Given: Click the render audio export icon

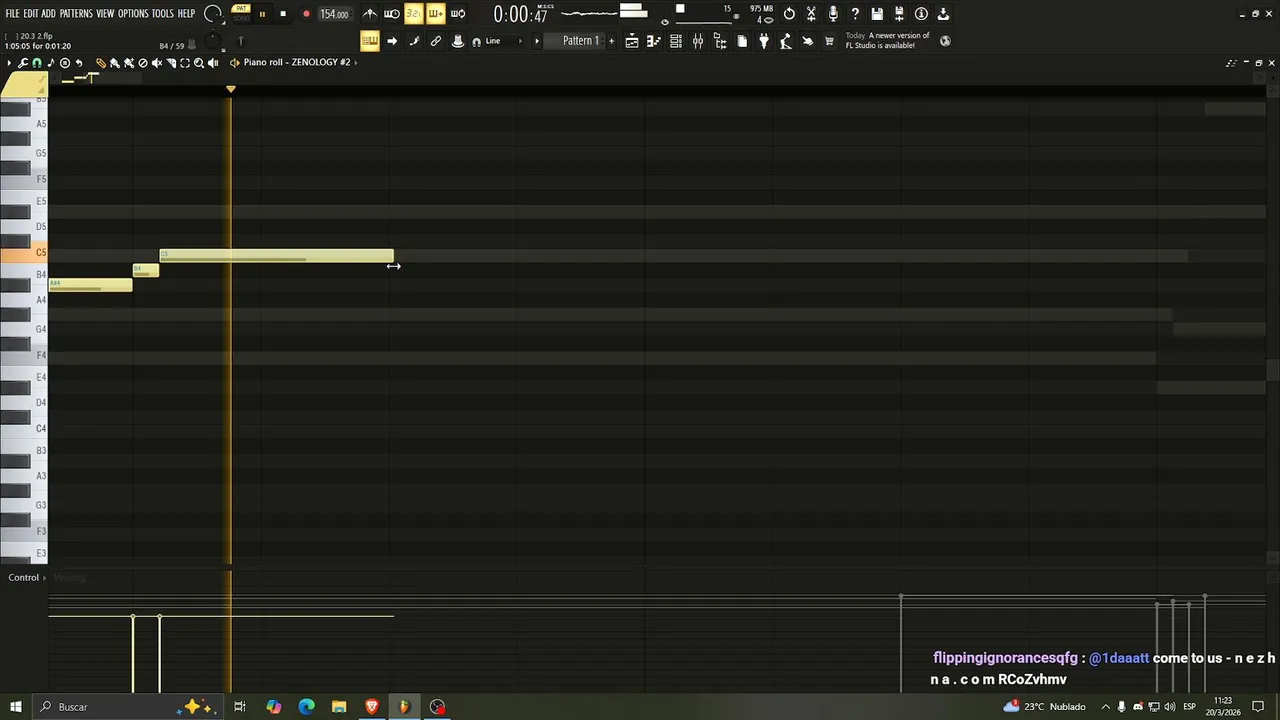Looking at the screenshot, I should pos(899,14).
